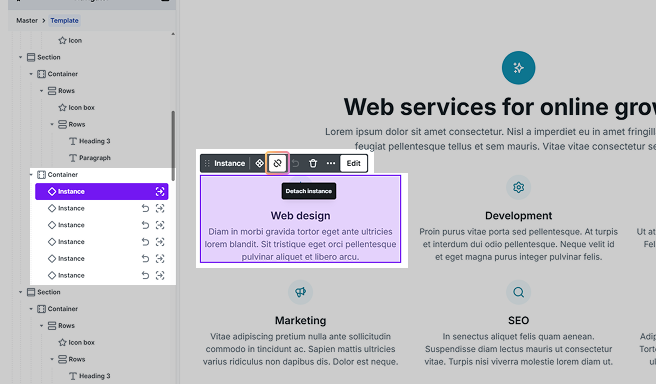The height and width of the screenshot is (384, 656).
Task: Click the gear icon above Development
Action: click(x=518, y=187)
